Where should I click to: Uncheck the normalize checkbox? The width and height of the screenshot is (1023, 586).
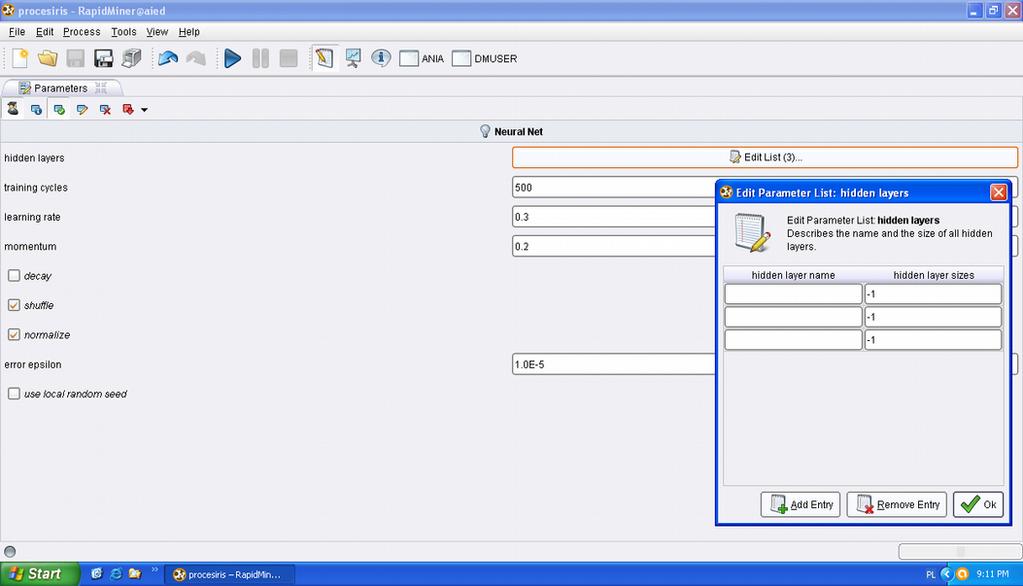click(x=14, y=334)
